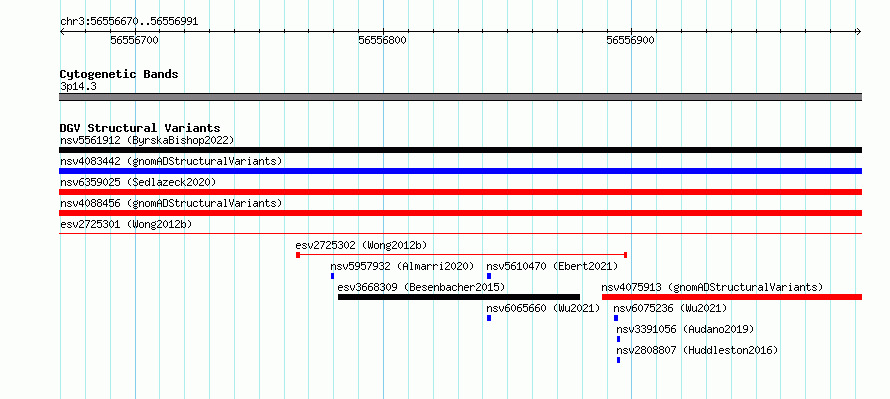This screenshot has width=890, height=399.
Task: Click the 56556700 ruler position
Action: click(135, 40)
